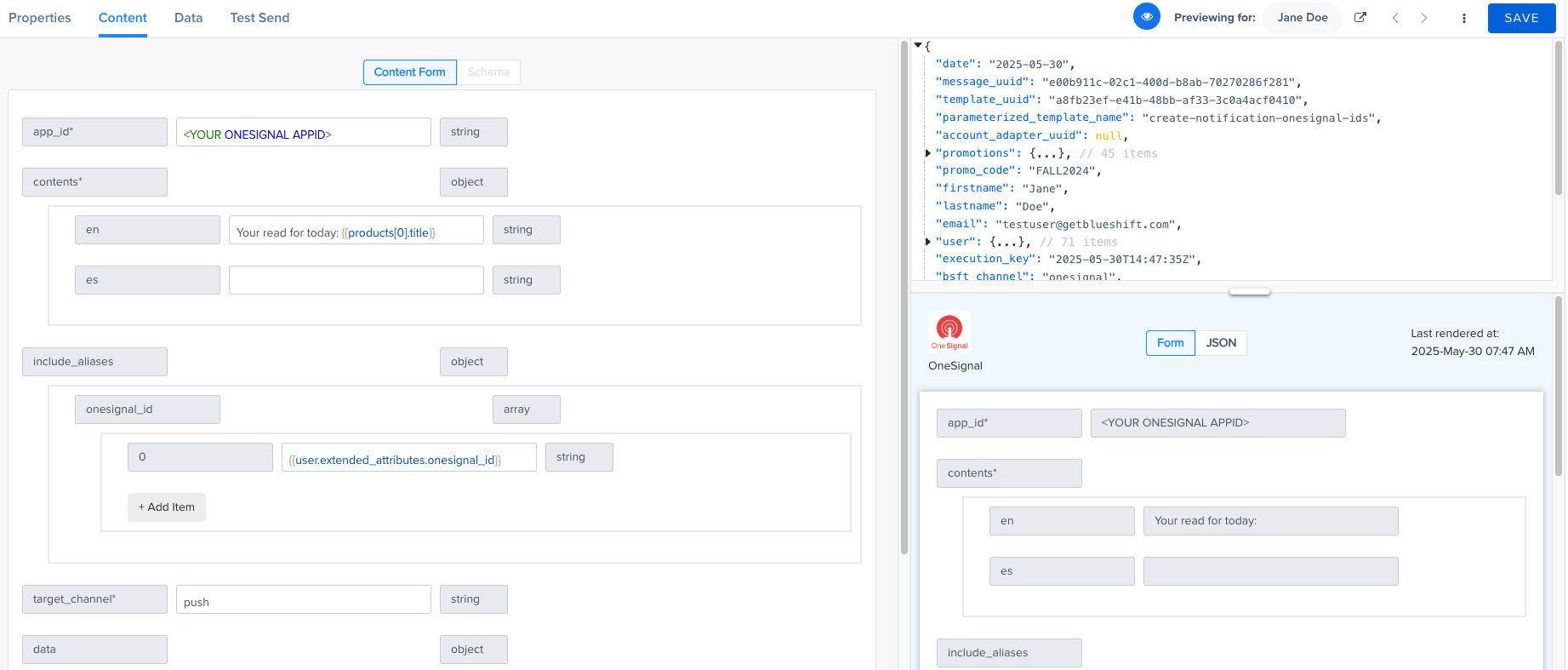The image size is (1568, 670).
Task: Click the object type beside data
Action: (x=474, y=650)
